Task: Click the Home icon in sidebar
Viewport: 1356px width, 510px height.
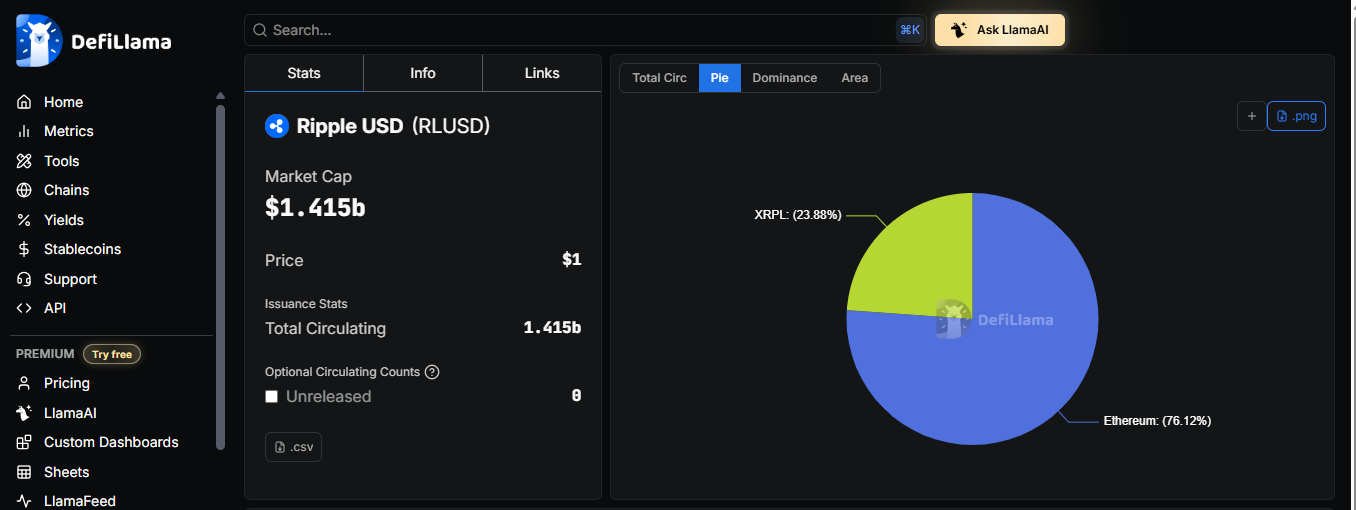Action: [24, 102]
